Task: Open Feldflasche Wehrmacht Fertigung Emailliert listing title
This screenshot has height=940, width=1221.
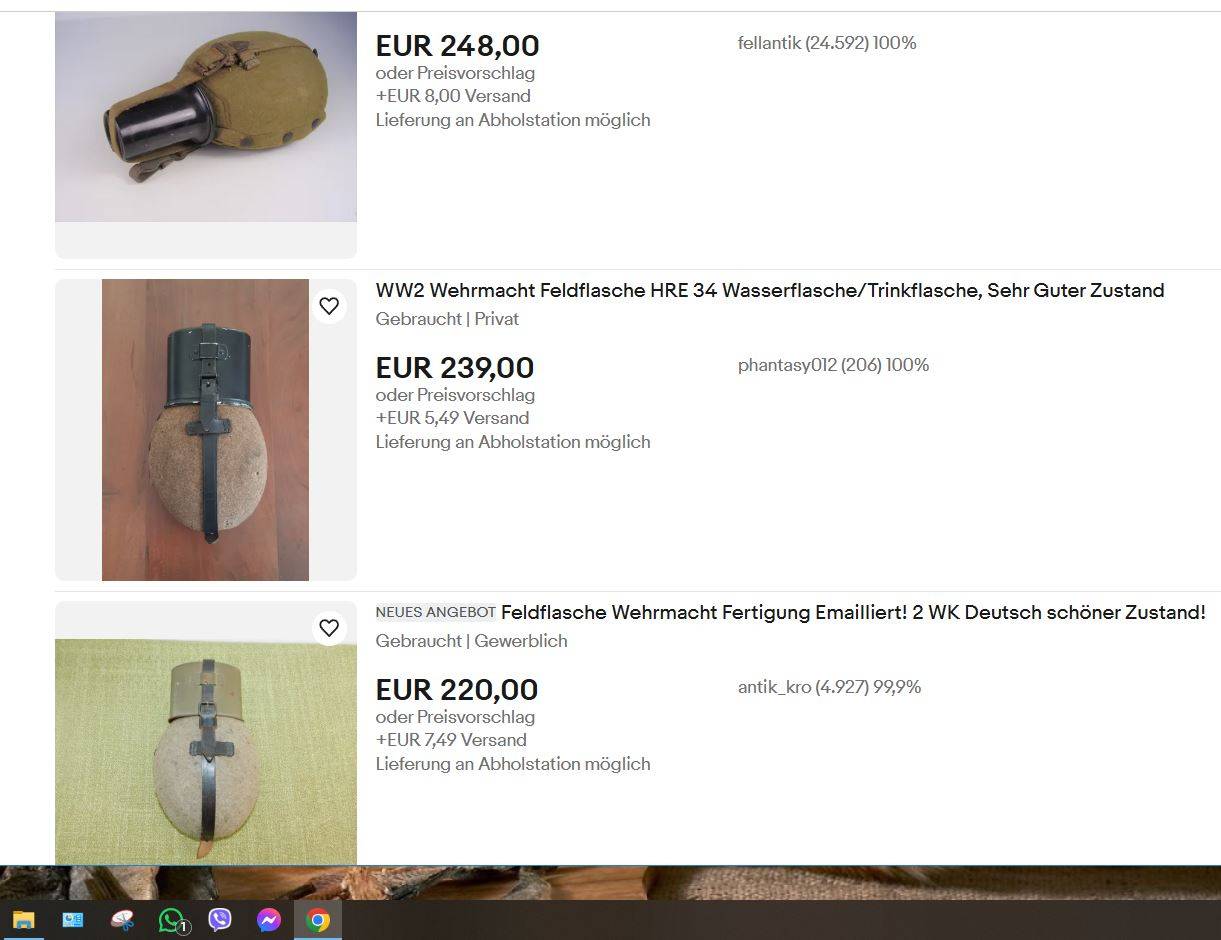Action: [x=853, y=613]
